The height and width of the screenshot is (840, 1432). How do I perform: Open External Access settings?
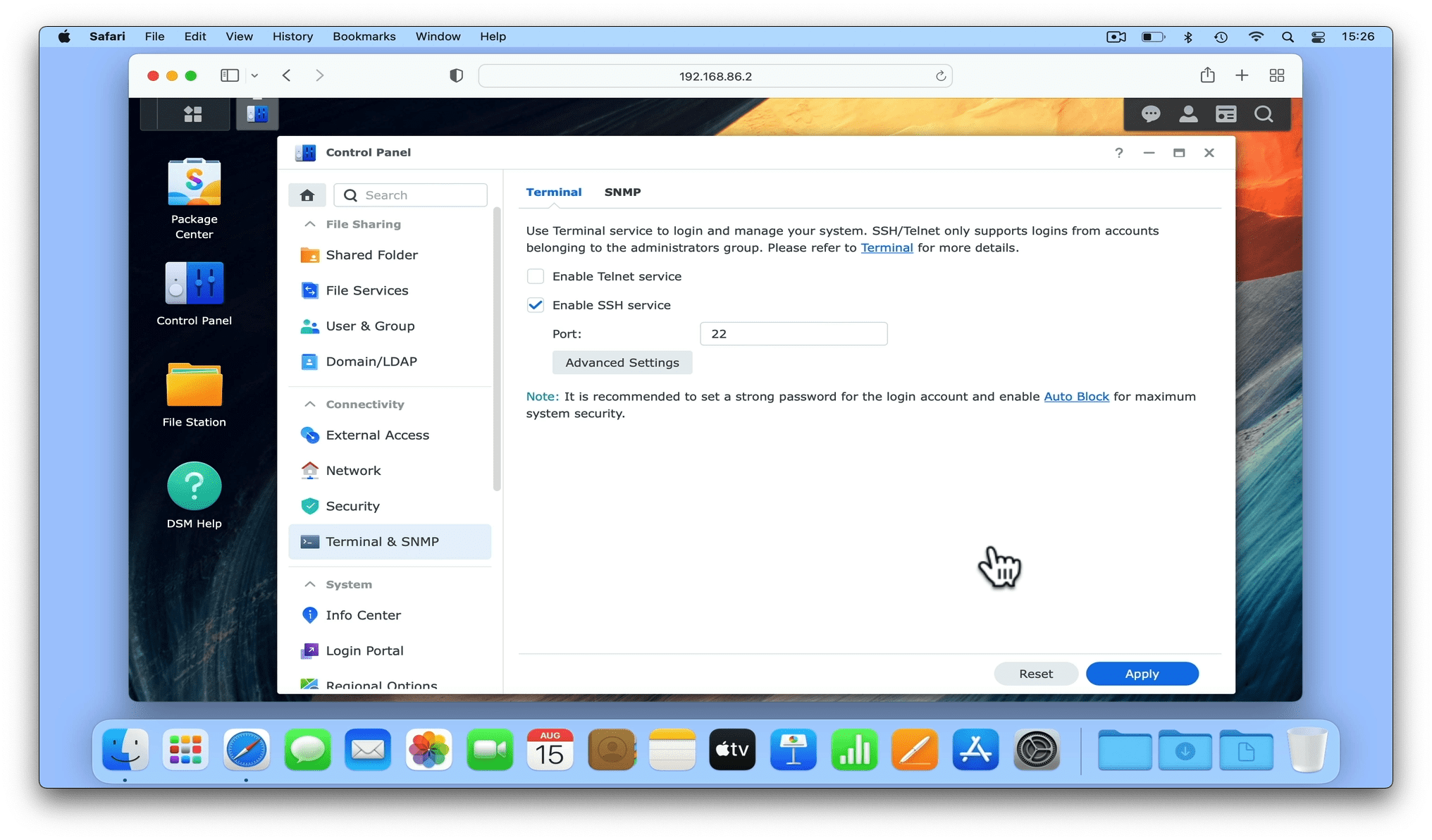[390, 435]
